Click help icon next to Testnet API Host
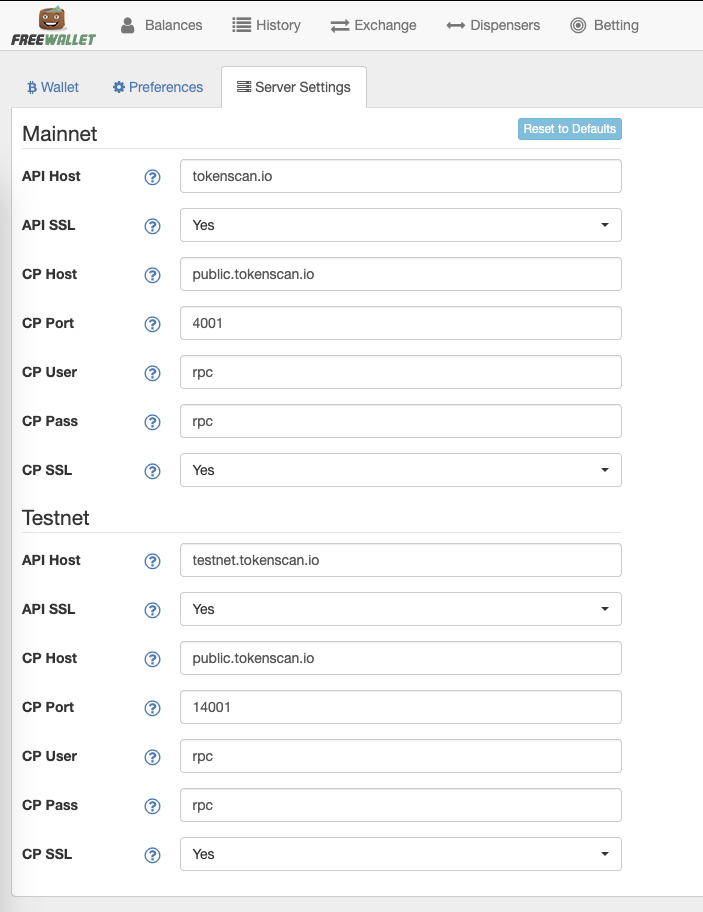Viewport: 703px width, 912px height. click(x=152, y=561)
